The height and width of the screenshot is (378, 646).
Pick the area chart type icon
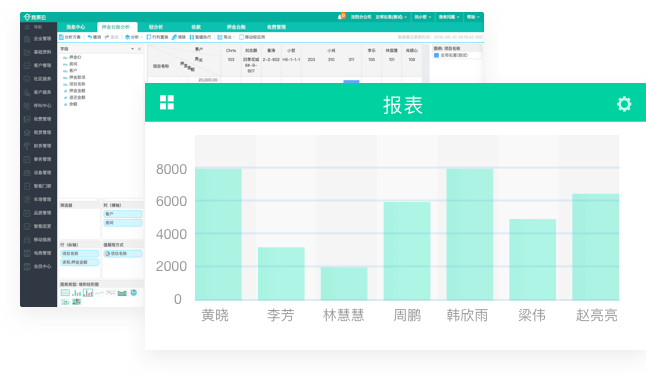[x=122, y=293]
